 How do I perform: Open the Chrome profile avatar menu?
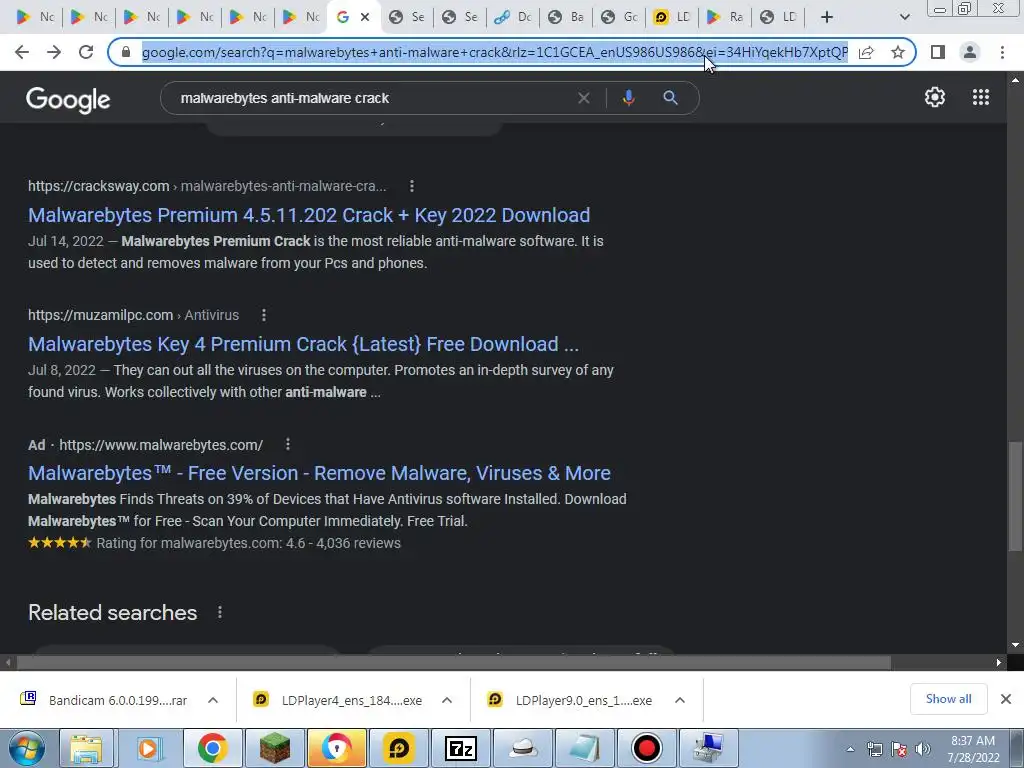pyautogui.click(x=970, y=52)
